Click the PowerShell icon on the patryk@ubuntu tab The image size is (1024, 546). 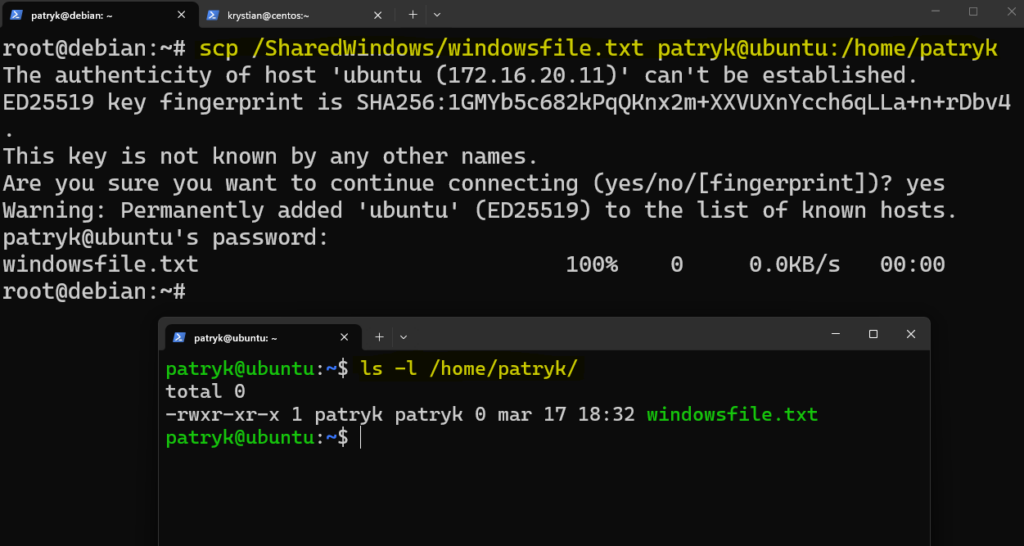tap(180, 337)
